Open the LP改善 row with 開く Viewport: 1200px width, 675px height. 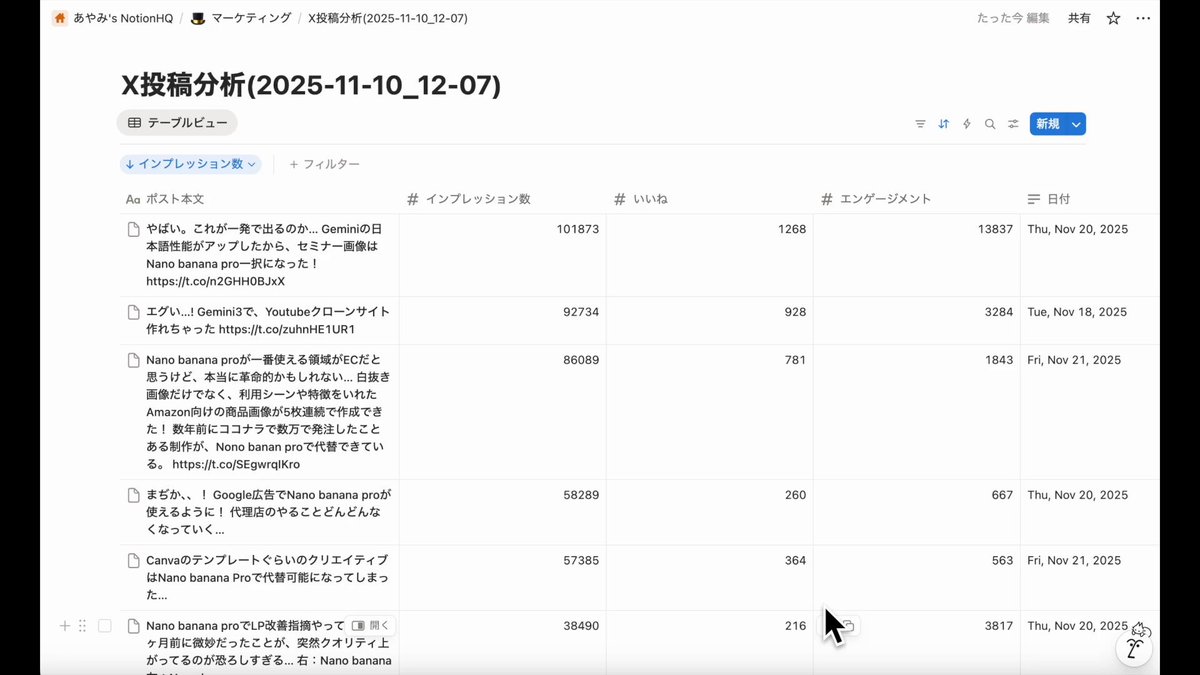coord(372,625)
